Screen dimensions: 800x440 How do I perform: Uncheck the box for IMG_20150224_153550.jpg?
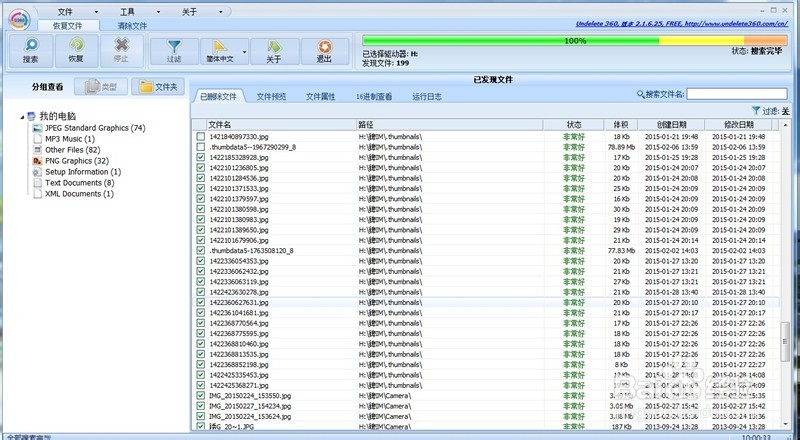point(201,396)
